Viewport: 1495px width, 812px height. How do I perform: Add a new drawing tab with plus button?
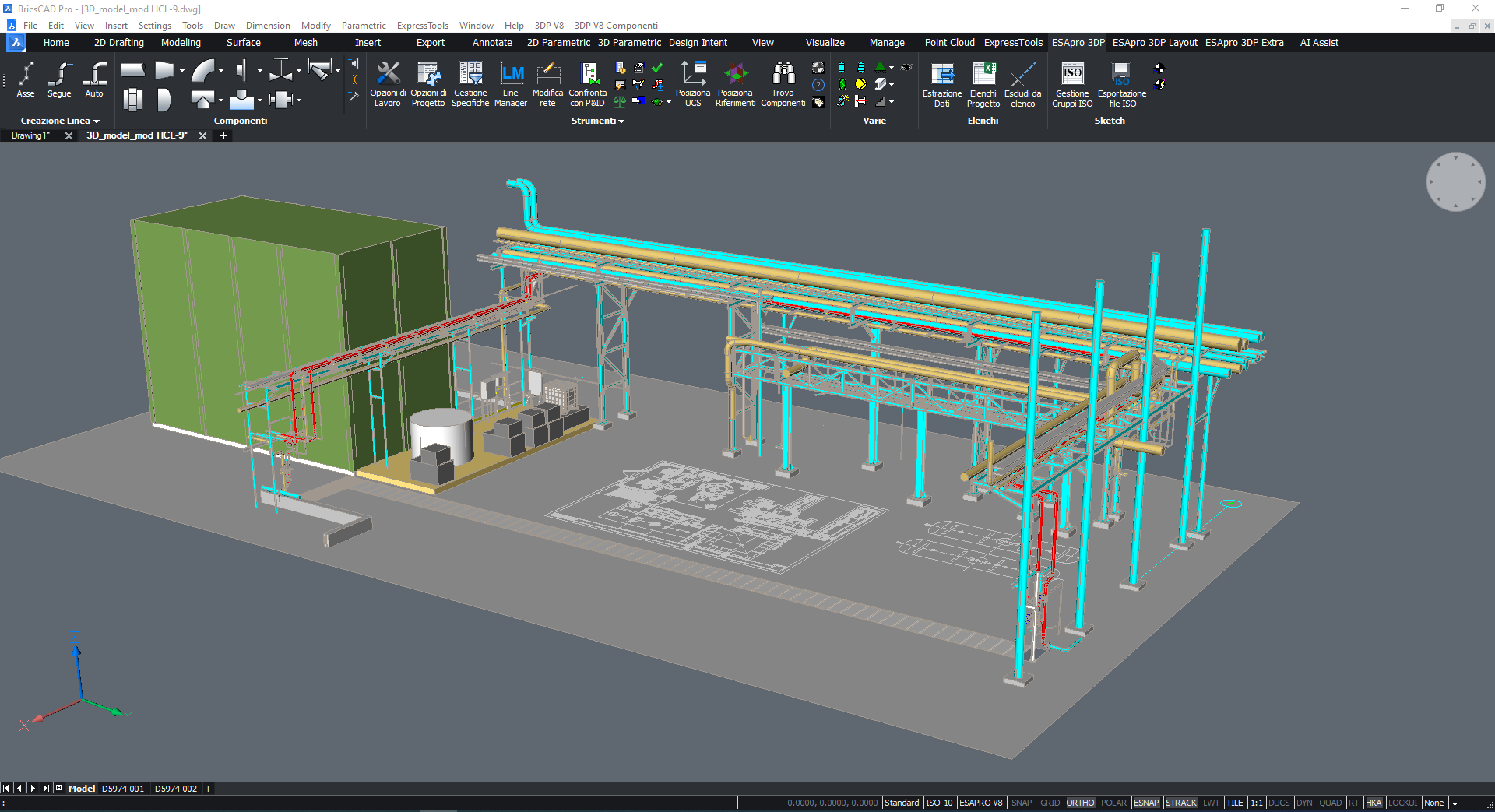point(223,135)
